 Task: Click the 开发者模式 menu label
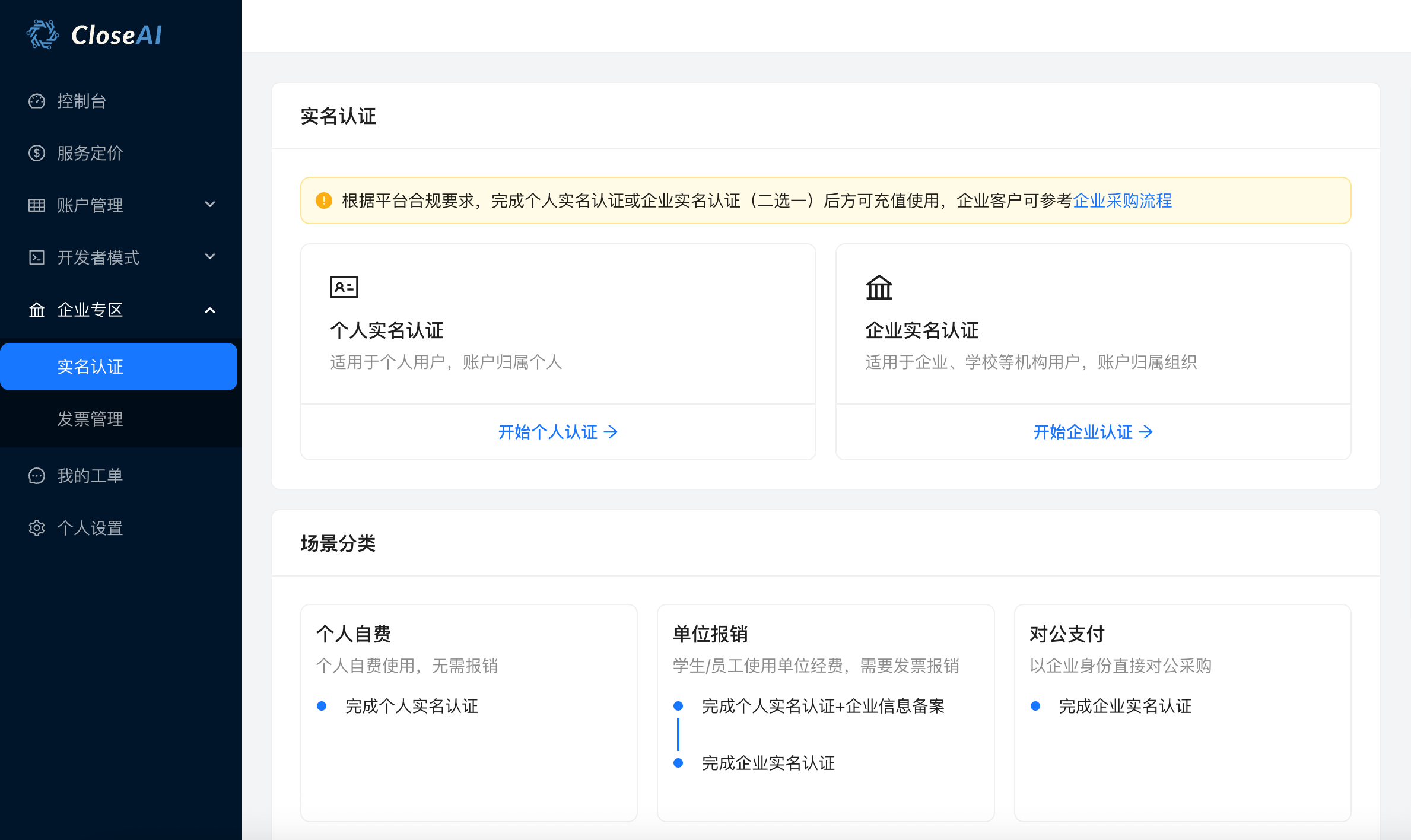(98, 257)
